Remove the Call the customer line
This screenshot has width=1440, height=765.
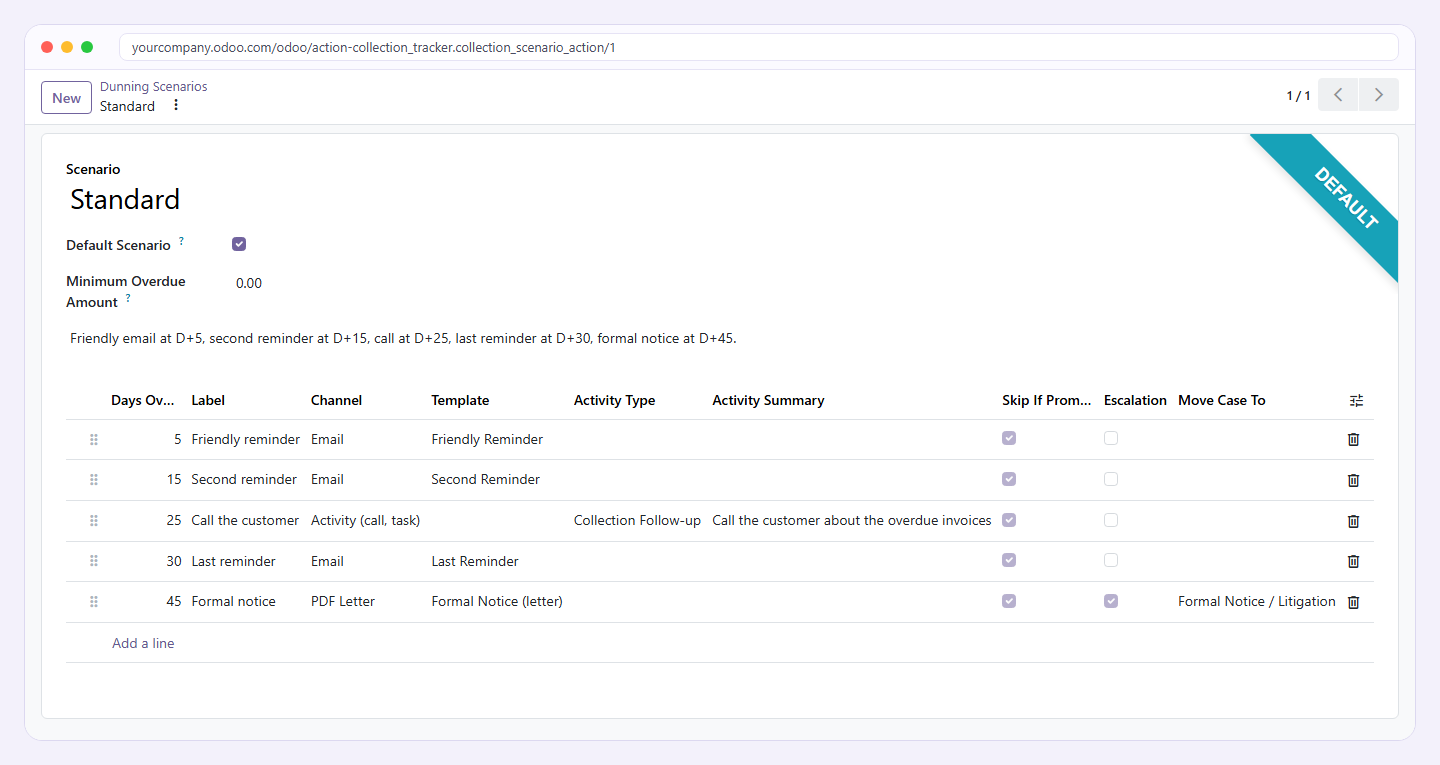coord(1353,521)
